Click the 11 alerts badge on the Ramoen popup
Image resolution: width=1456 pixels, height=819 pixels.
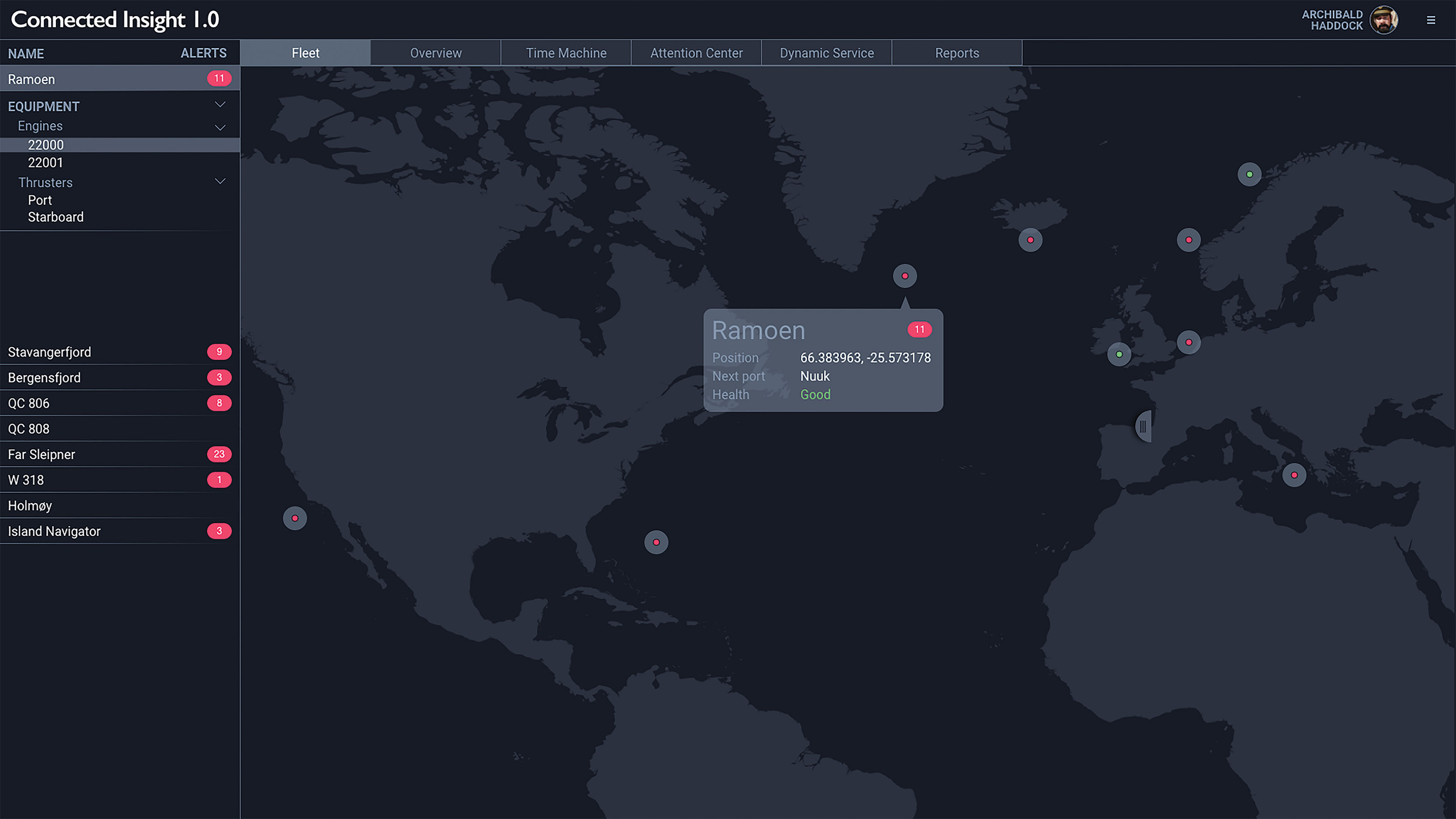tap(920, 329)
